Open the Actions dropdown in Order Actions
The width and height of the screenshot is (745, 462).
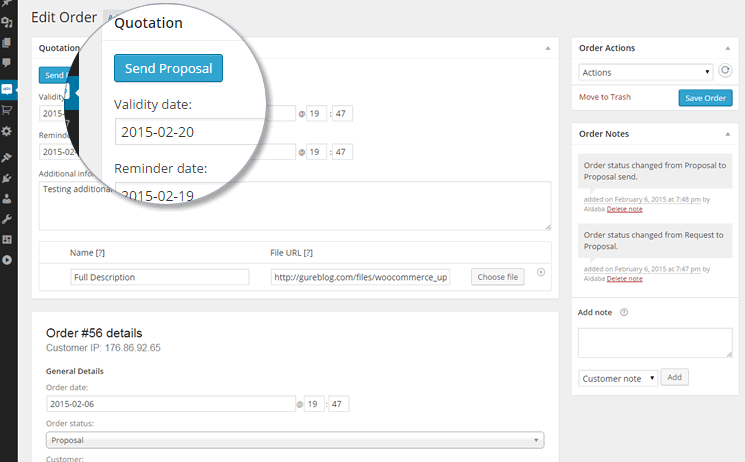[645, 72]
